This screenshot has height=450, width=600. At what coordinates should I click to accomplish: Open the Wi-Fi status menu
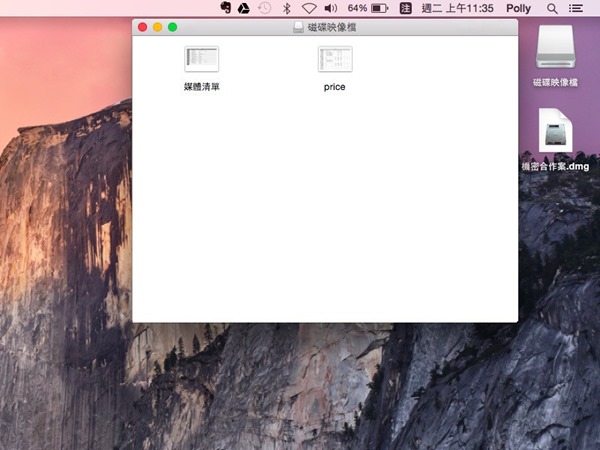[x=309, y=8]
